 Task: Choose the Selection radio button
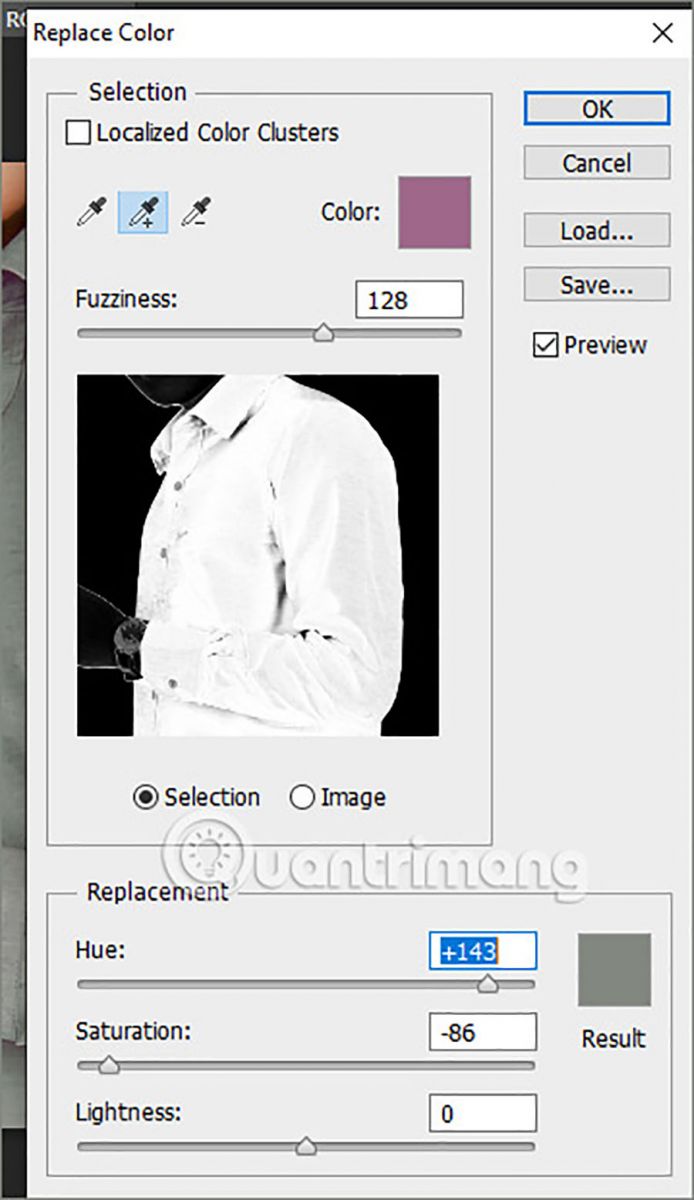pos(146,797)
